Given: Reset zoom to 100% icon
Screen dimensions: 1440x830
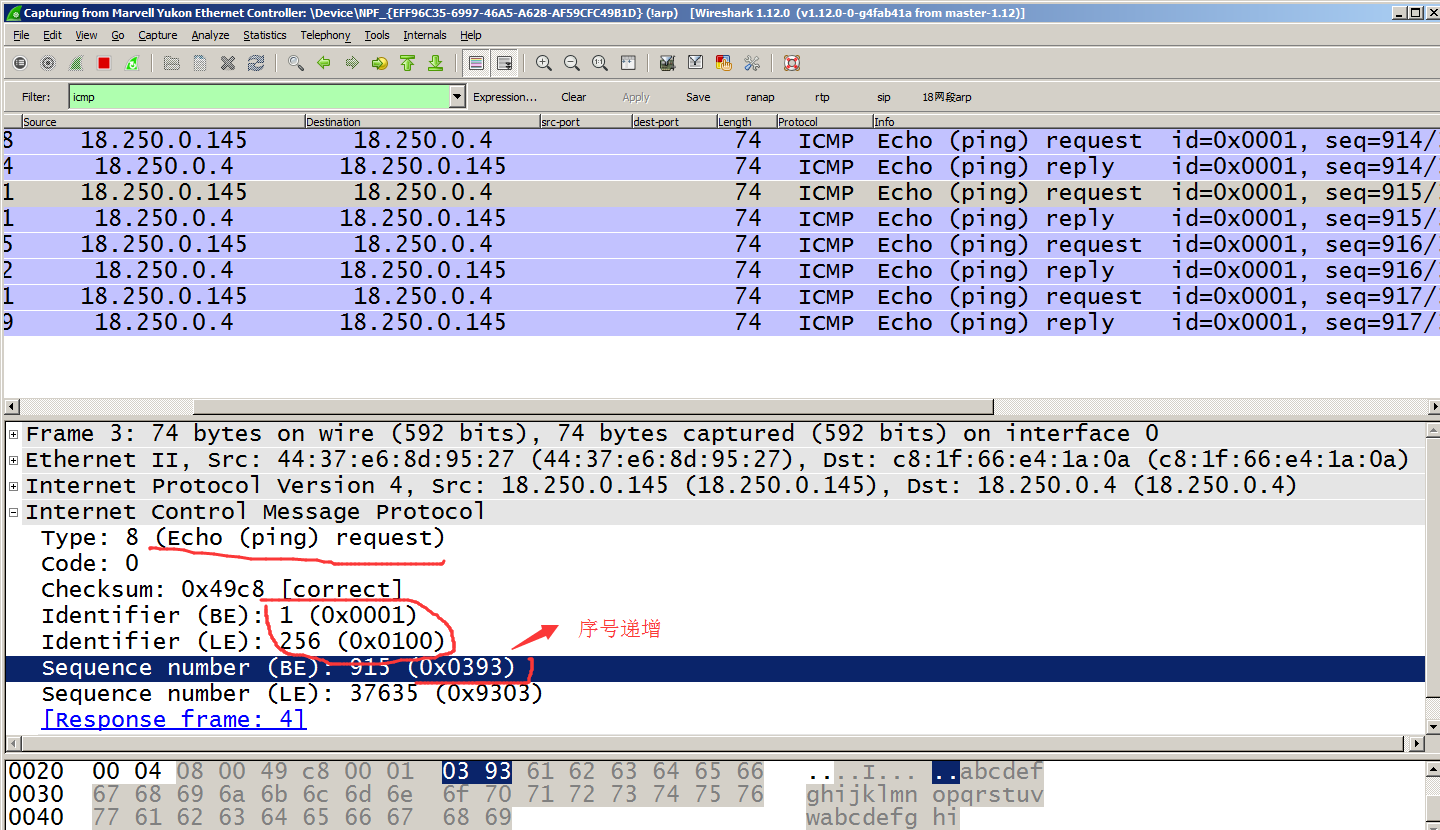Looking at the screenshot, I should pos(600,63).
